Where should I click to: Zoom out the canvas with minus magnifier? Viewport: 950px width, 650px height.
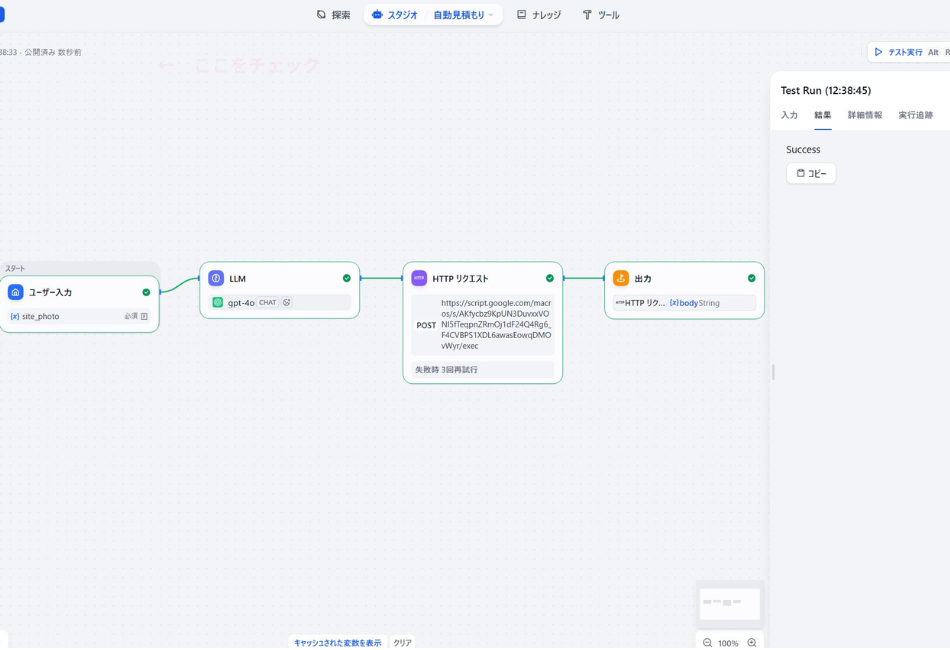coord(707,643)
